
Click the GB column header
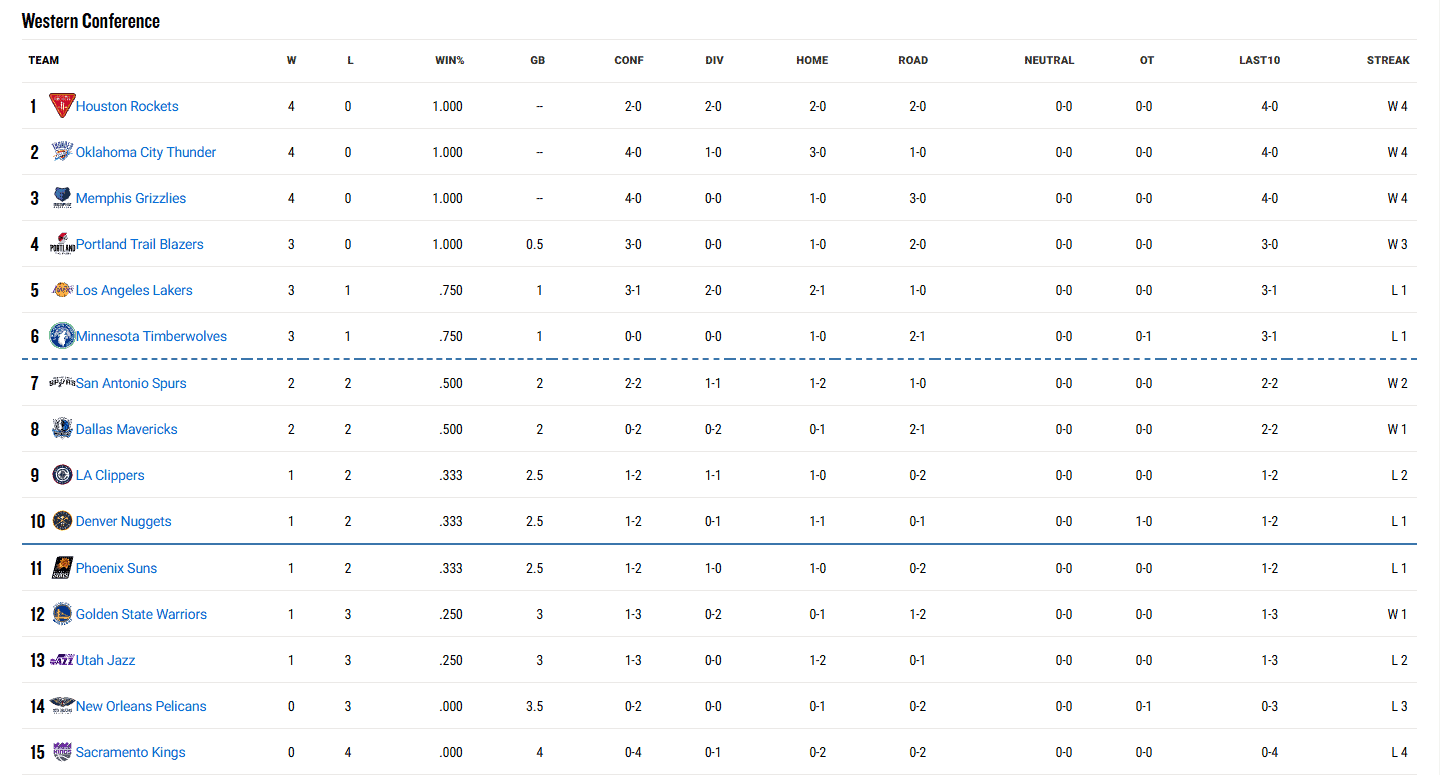click(x=538, y=60)
